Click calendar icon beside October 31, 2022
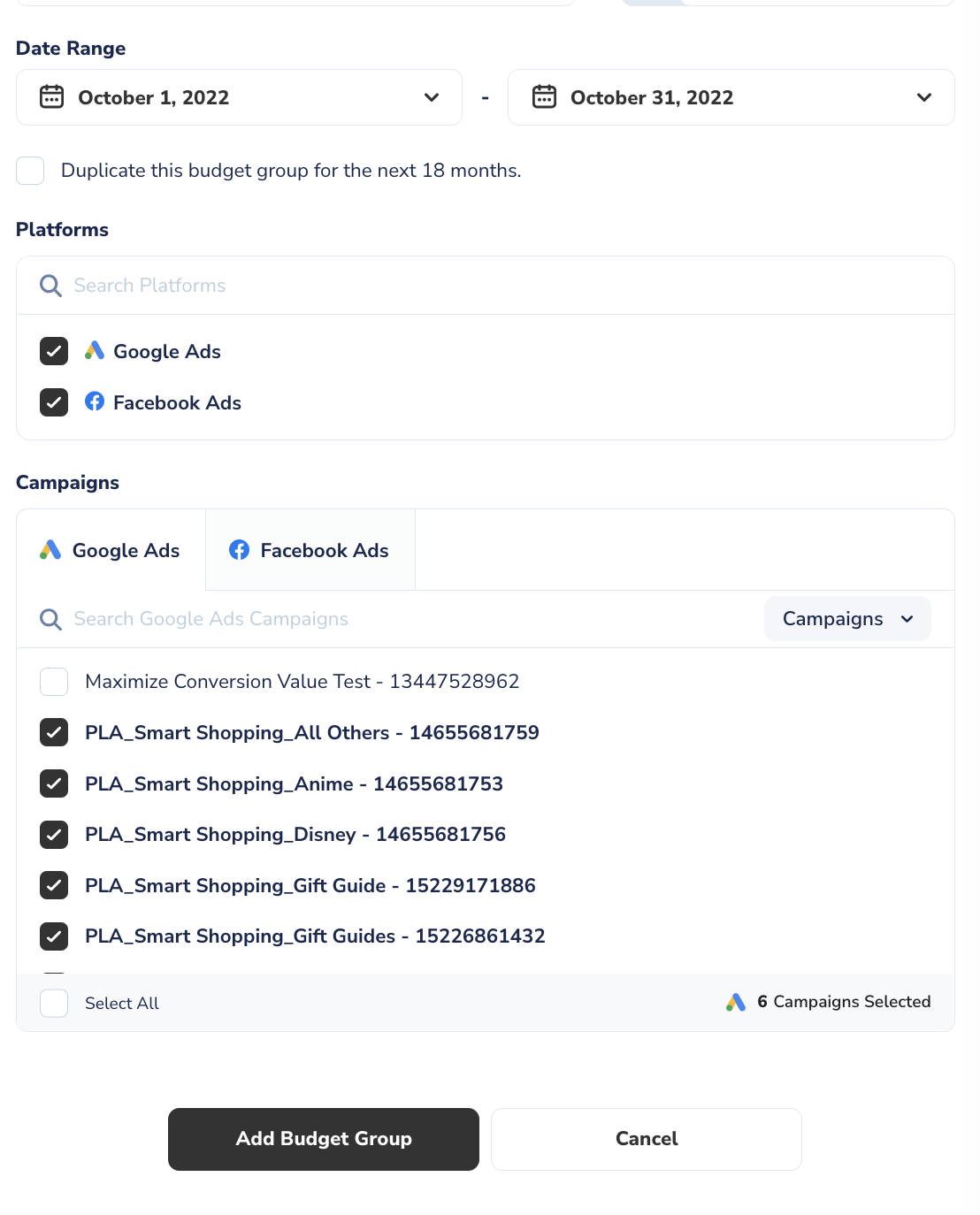Viewport: 980px width, 1215px height. [x=544, y=97]
